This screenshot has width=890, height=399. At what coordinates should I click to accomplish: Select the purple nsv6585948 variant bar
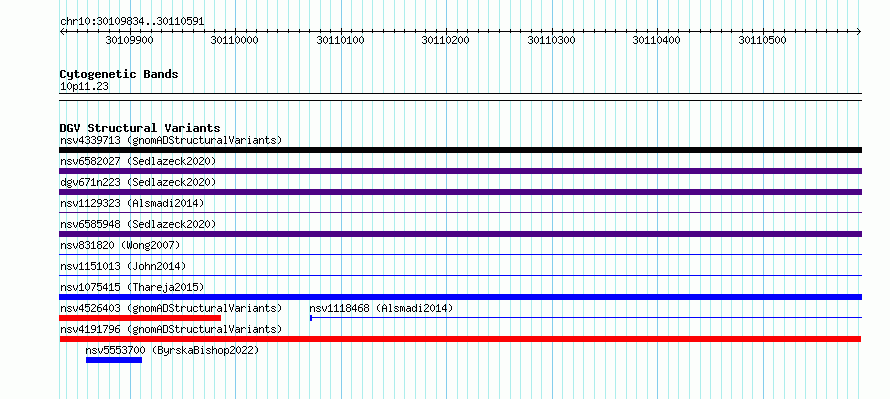click(460, 234)
